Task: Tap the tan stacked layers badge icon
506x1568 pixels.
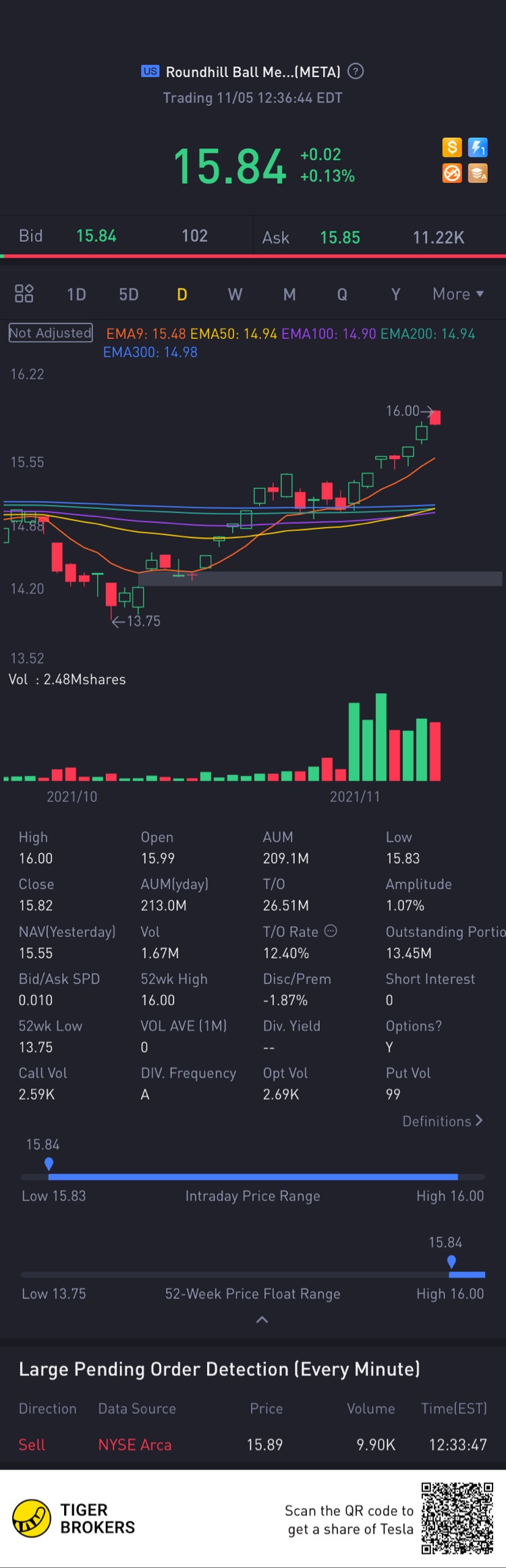Action: [478, 173]
